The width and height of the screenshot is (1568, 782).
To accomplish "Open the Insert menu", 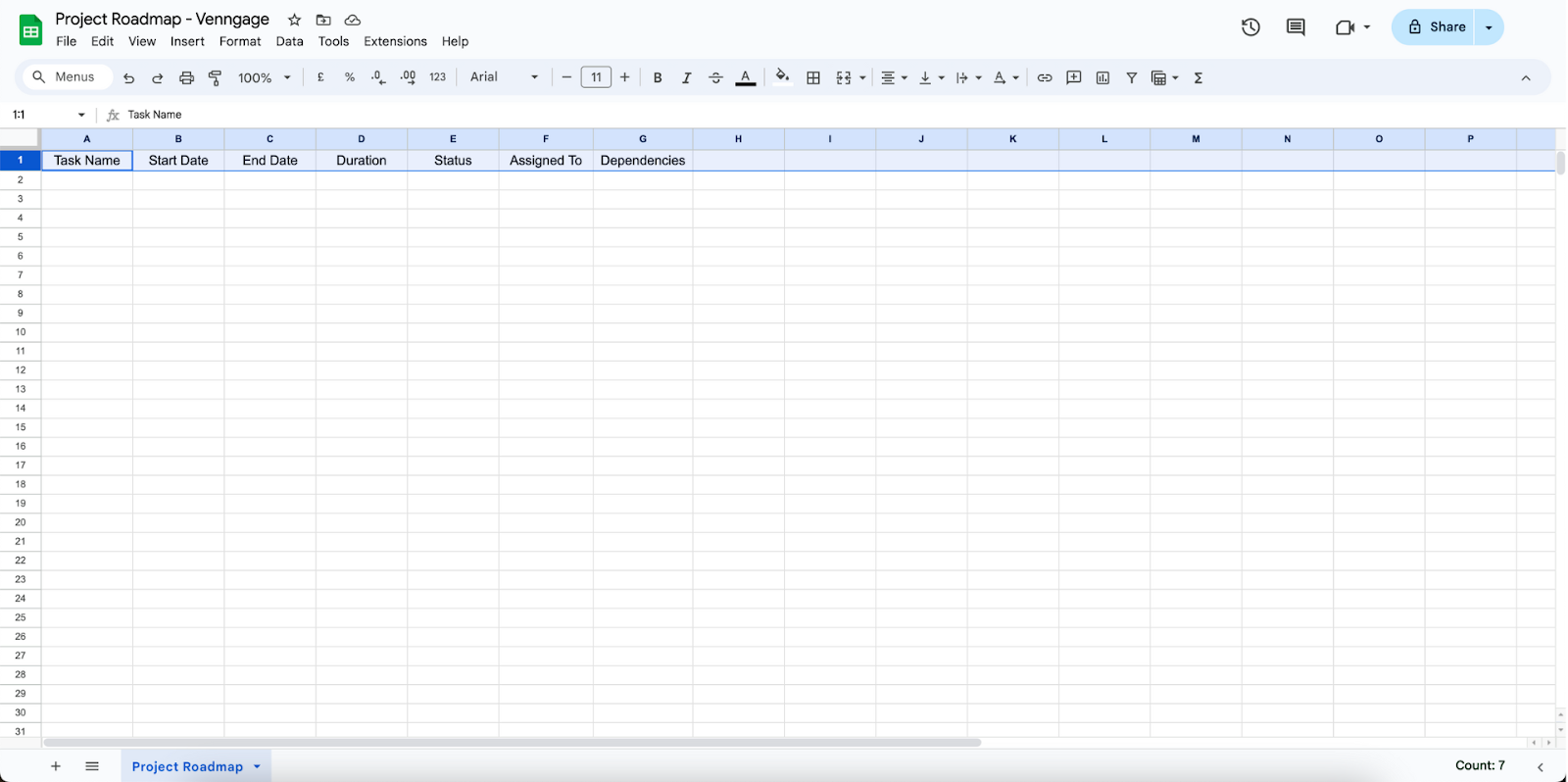I will click(187, 41).
